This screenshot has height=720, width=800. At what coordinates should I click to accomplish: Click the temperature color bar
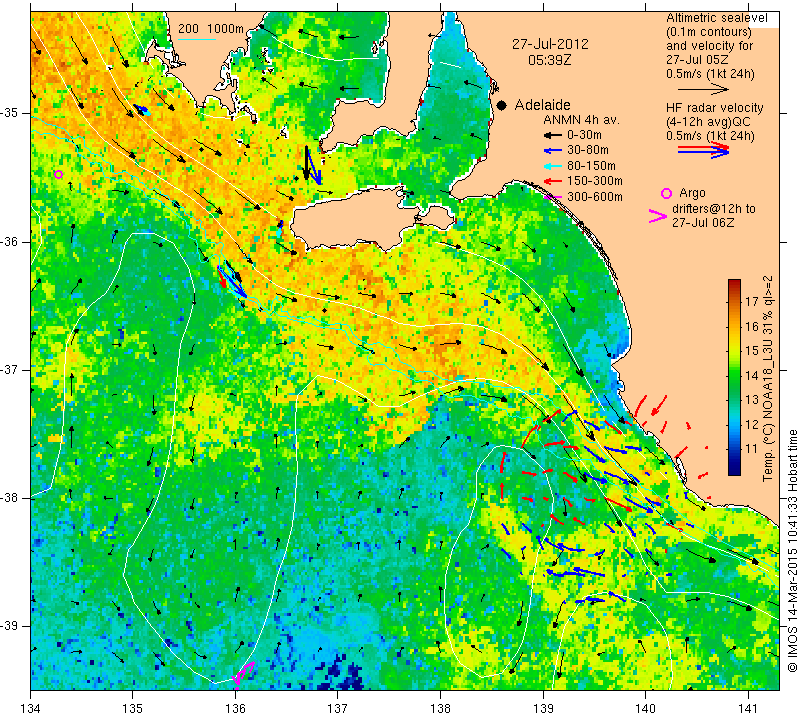[734, 377]
